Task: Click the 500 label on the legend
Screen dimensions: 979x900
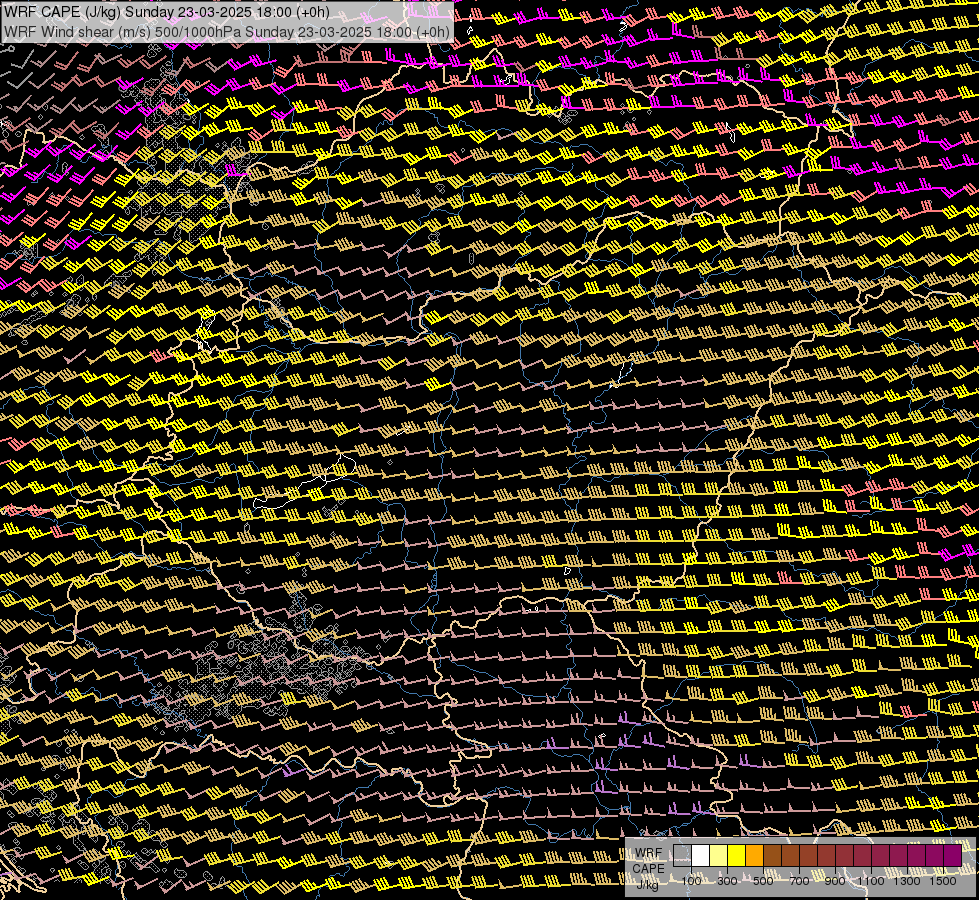Action: (x=763, y=881)
